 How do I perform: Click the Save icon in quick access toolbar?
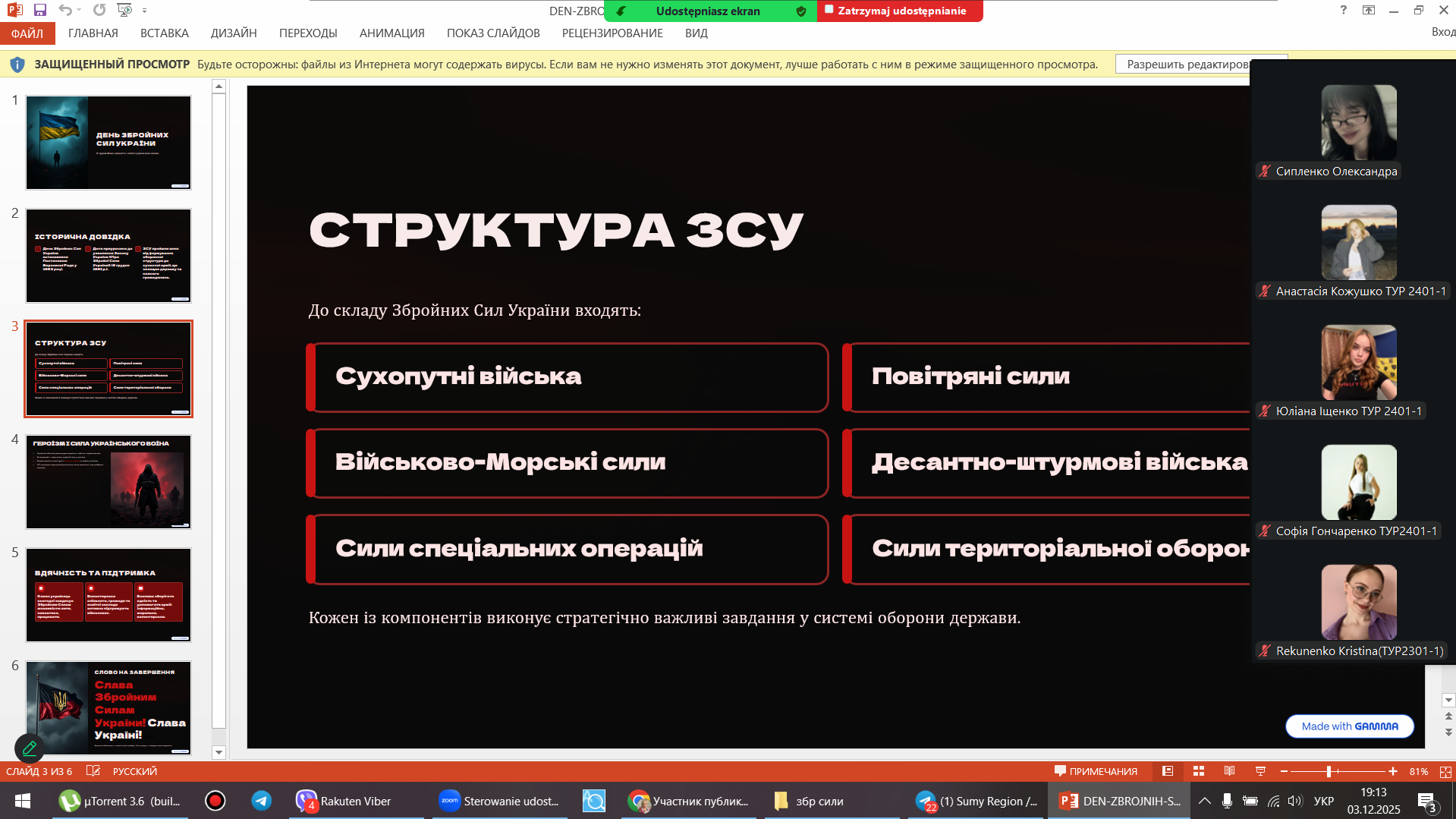pyautogui.click(x=40, y=10)
